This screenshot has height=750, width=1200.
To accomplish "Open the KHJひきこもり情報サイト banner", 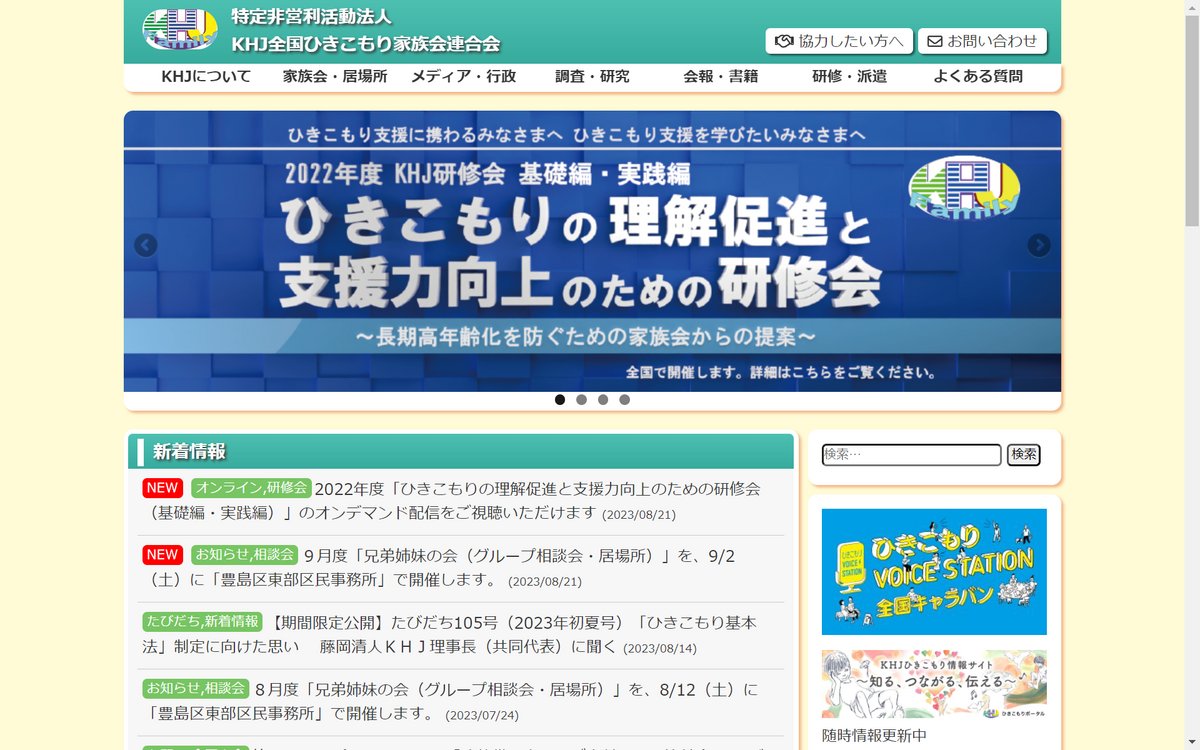I will (x=934, y=684).
